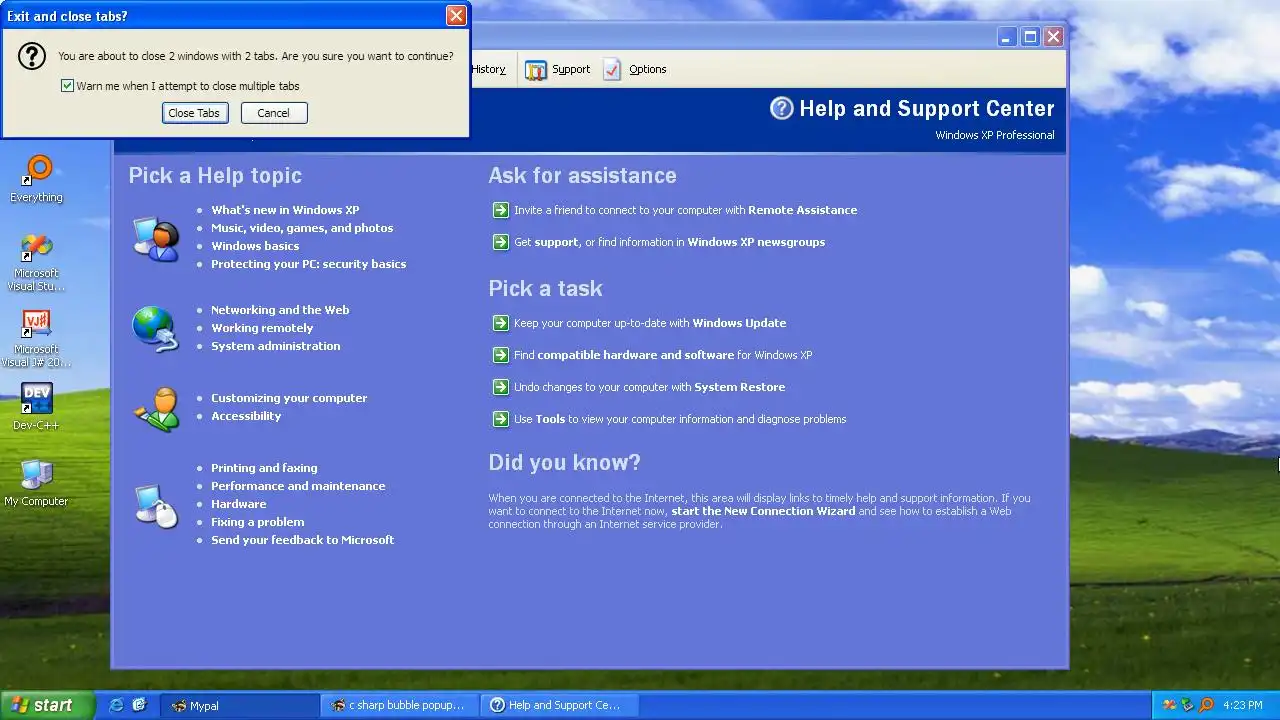The image size is (1280, 720).
Task: Open the Accessibility topic
Action: click(x=246, y=416)
